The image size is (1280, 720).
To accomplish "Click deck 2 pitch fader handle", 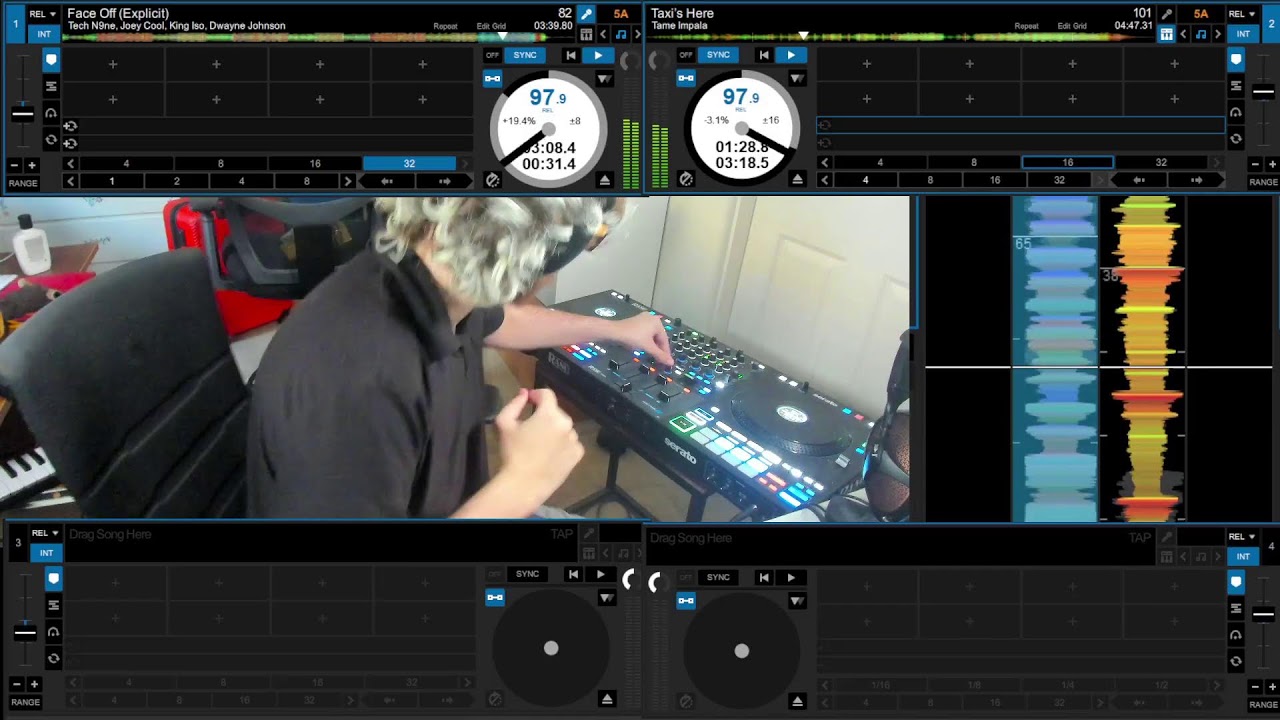I will tap(1264, 93).
